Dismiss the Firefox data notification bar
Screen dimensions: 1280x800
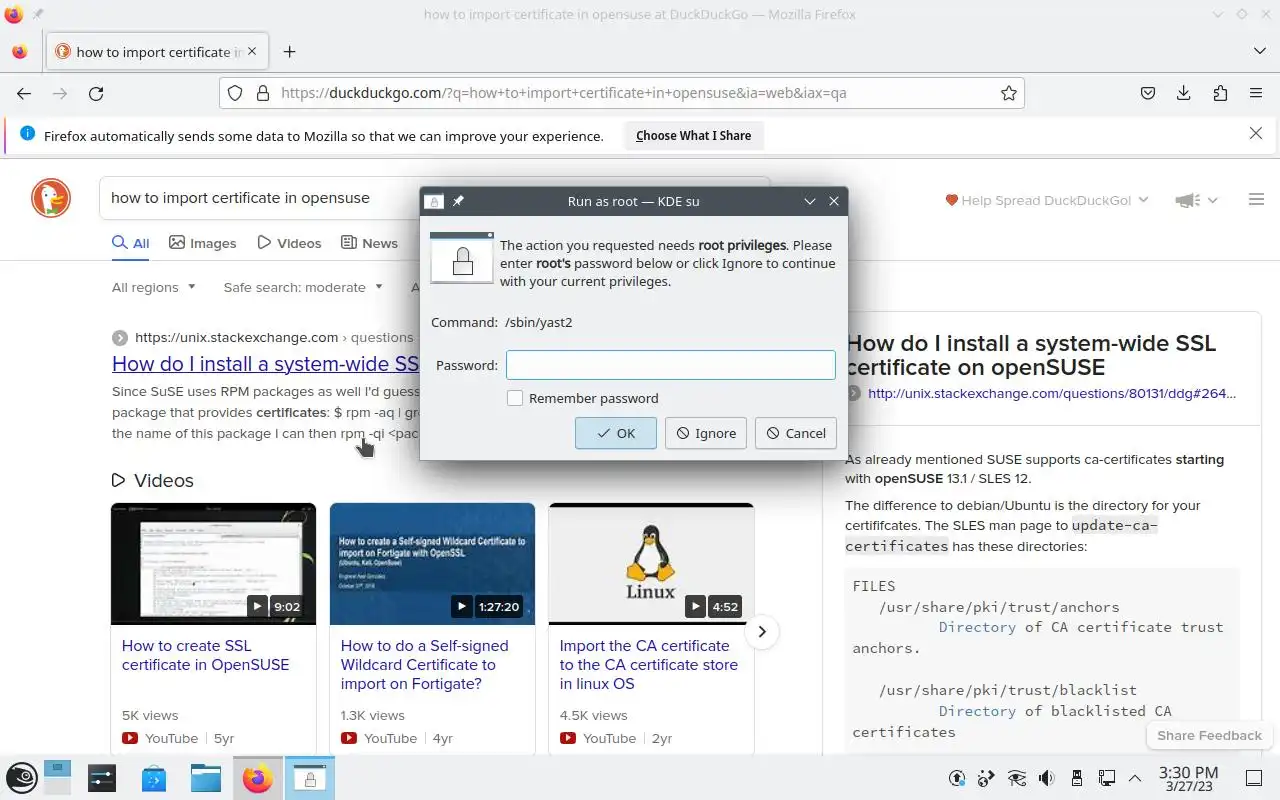1256,134
